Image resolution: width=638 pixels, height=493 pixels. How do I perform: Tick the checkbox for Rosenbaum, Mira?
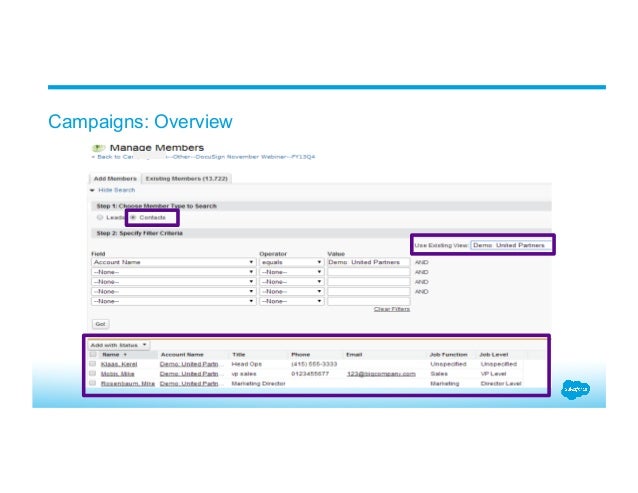click(93, 383)
